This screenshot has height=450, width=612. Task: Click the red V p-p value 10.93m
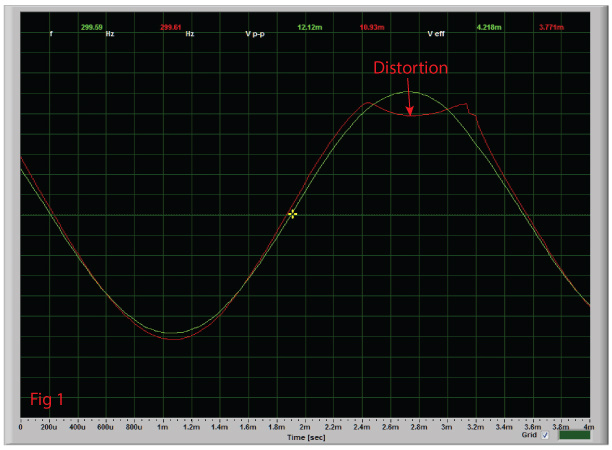pos(372,27)
